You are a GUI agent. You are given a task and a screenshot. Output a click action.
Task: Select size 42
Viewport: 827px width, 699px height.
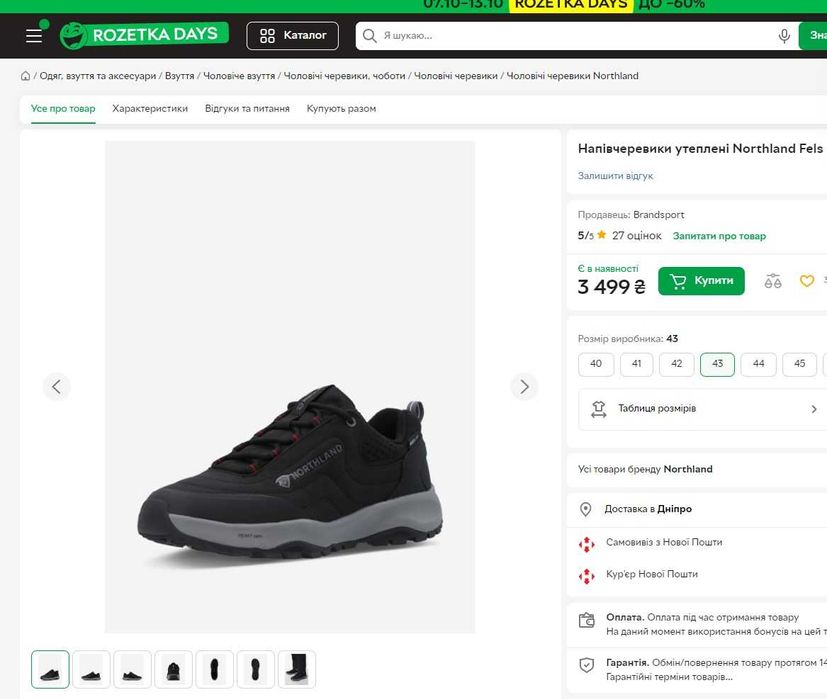click(677, 364)
